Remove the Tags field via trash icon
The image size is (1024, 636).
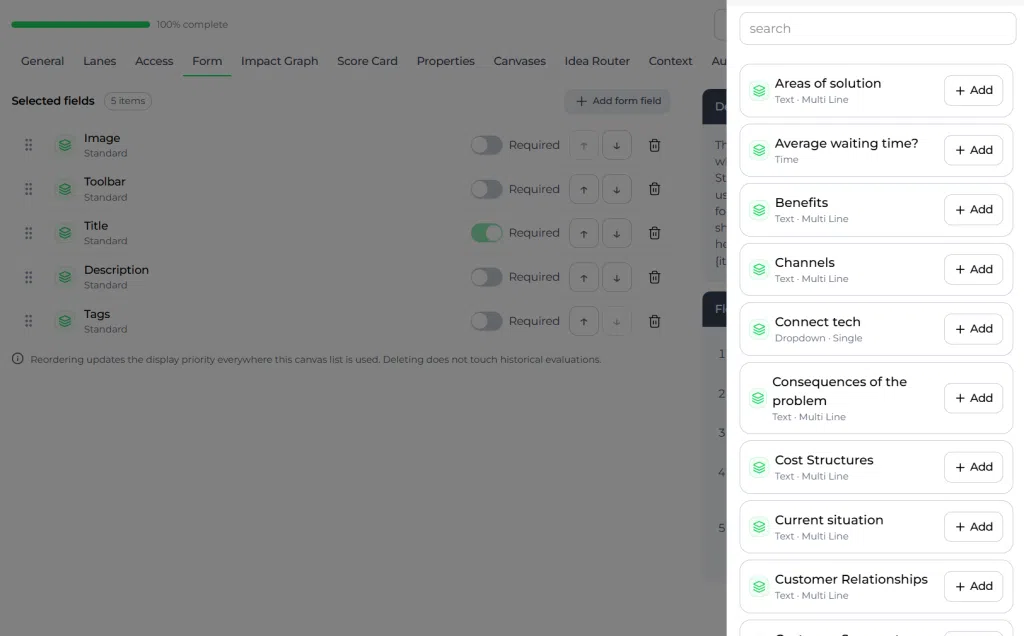pos(654,321)
